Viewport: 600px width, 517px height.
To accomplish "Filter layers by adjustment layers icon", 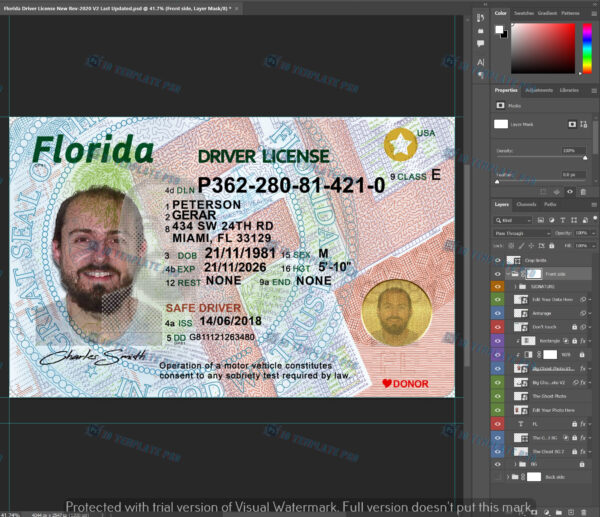I will tap(551, 220).
